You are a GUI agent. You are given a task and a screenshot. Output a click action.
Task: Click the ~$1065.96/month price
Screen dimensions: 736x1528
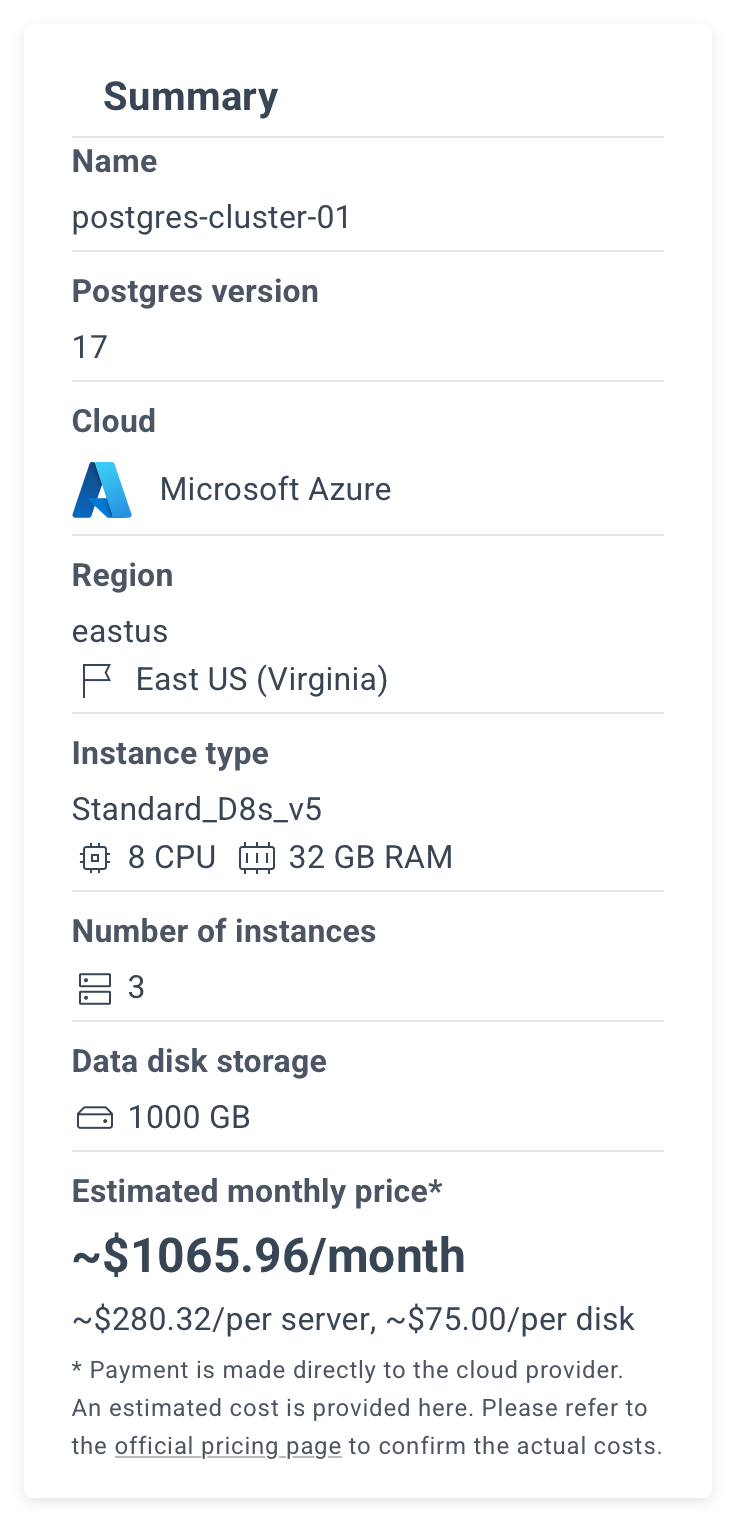click(x=268, y=1256)
